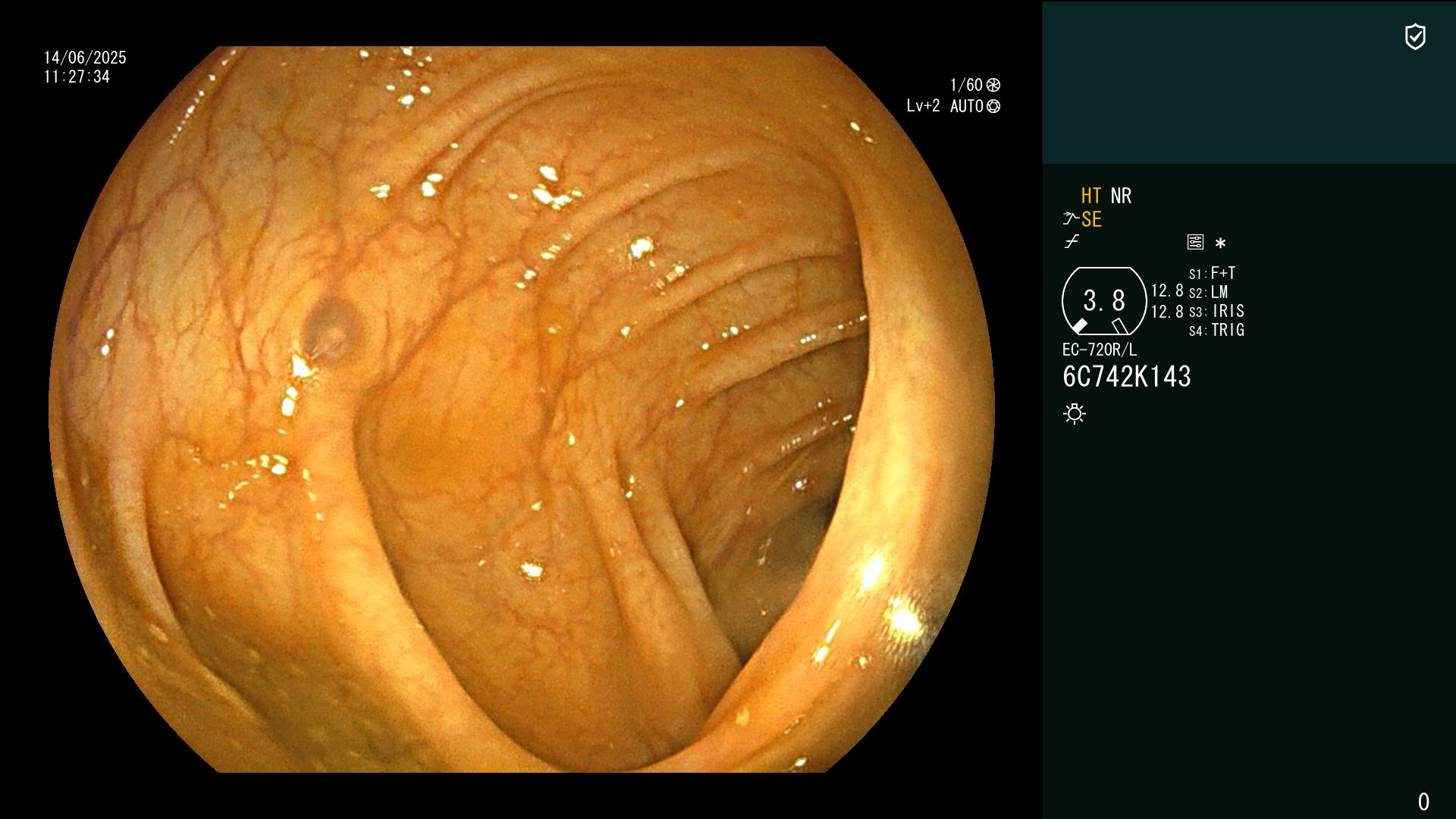This screenshot has width=1456, height=819.
Task: Click the endoscopic colon image view
Action: coord(522,409)
